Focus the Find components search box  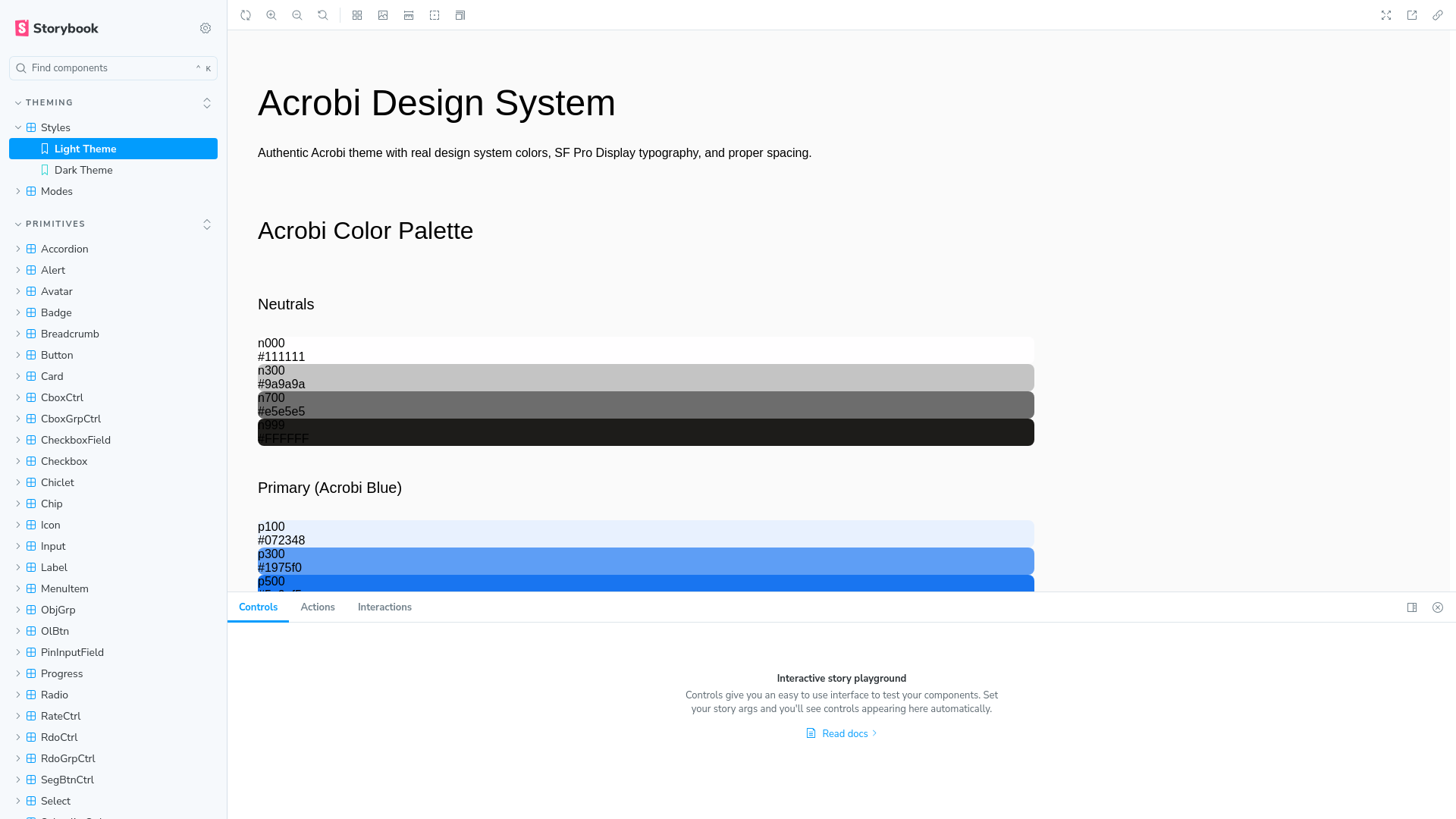point(113,68)
